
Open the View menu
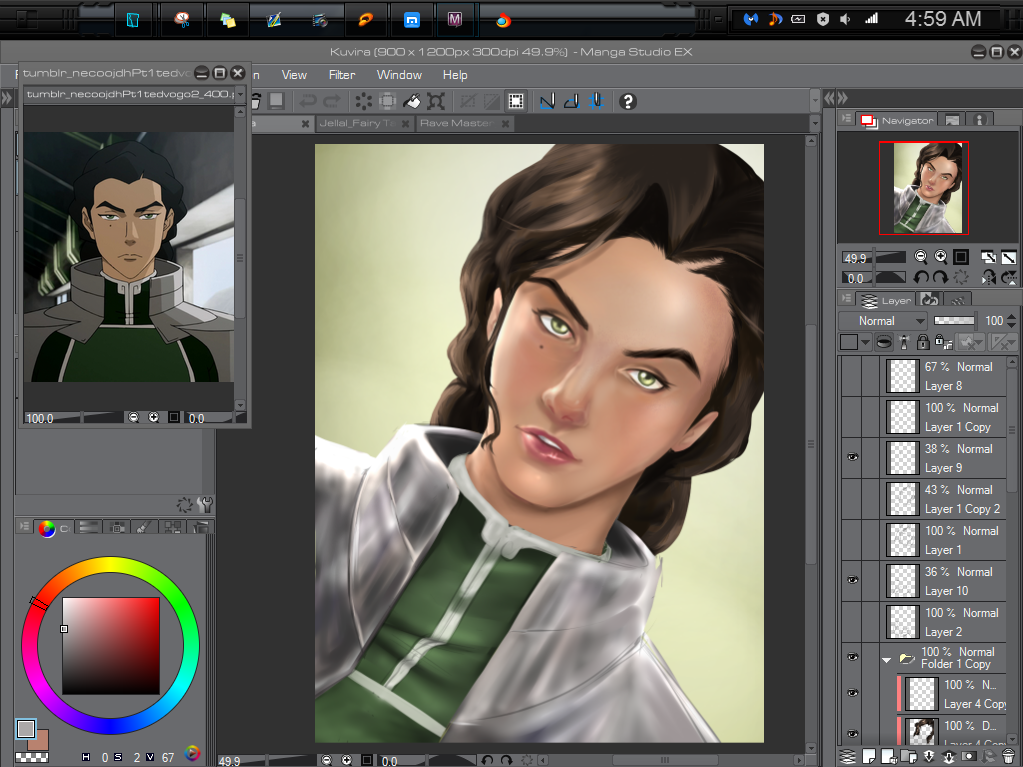pos(294,75)
